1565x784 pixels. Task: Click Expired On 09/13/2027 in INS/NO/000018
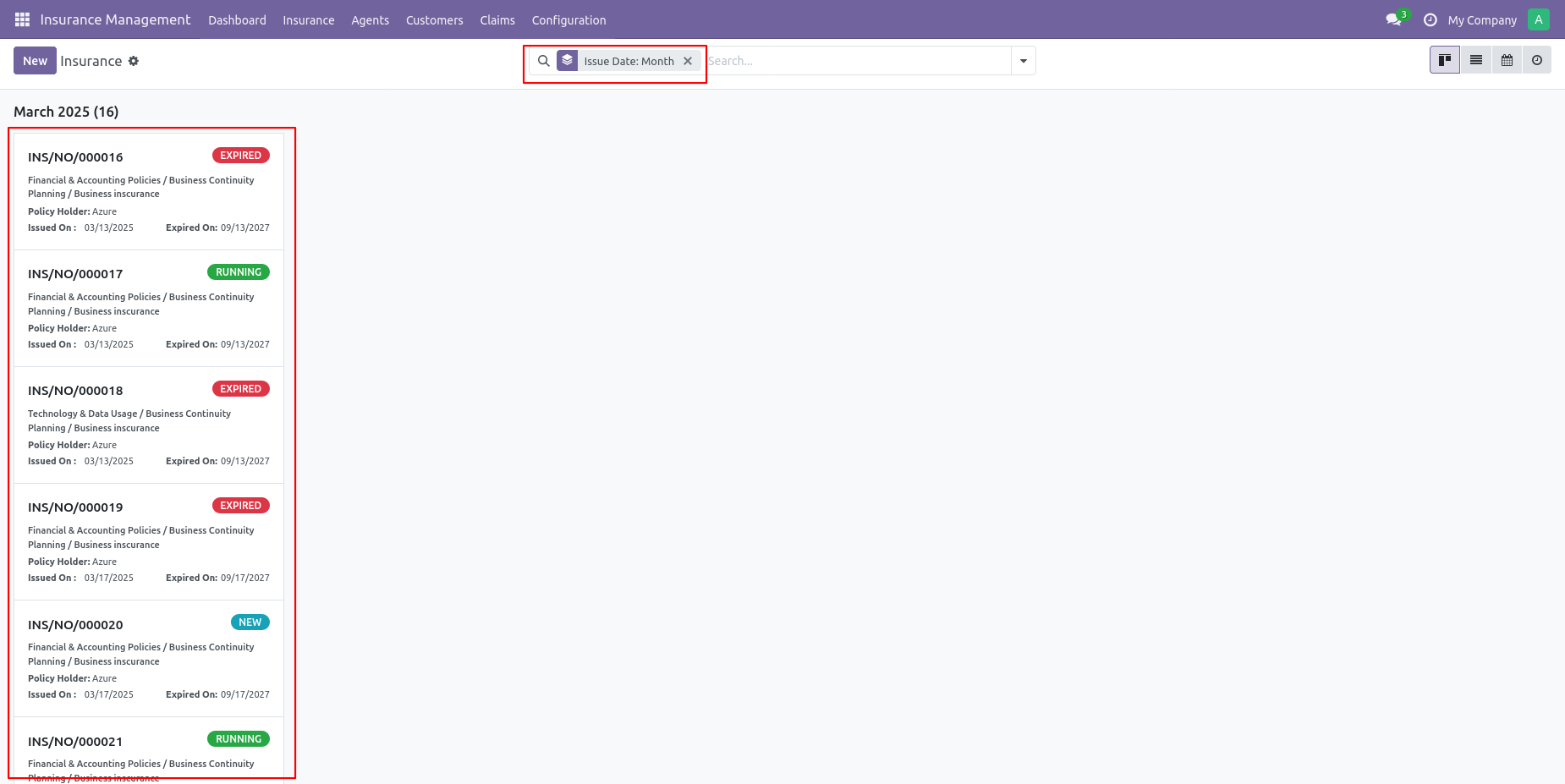[217, 461]
